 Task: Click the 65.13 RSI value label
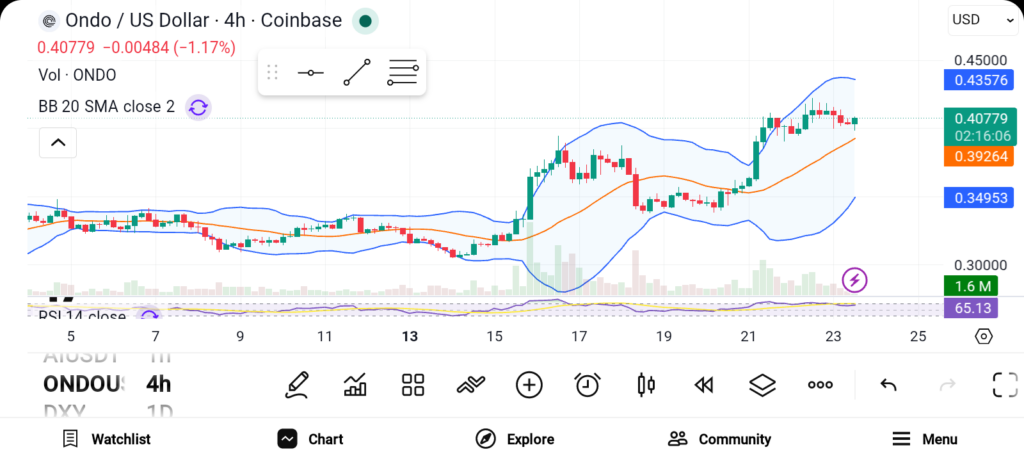970,308
